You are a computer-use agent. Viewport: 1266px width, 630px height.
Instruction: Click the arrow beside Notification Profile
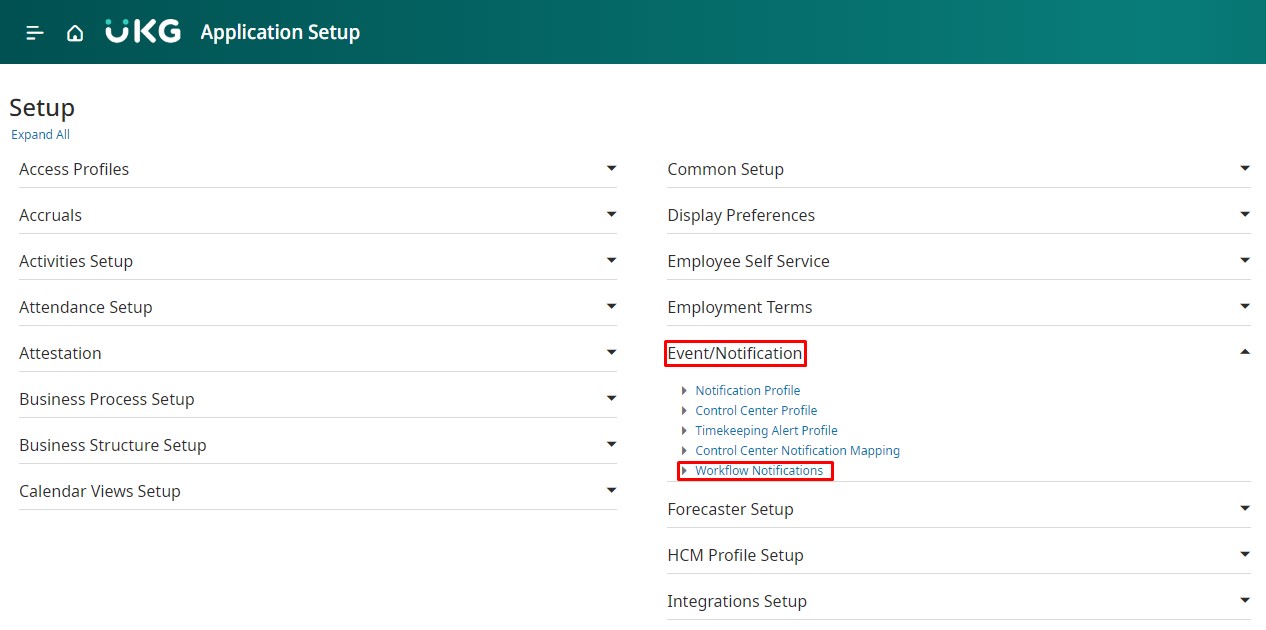(684, 391)
